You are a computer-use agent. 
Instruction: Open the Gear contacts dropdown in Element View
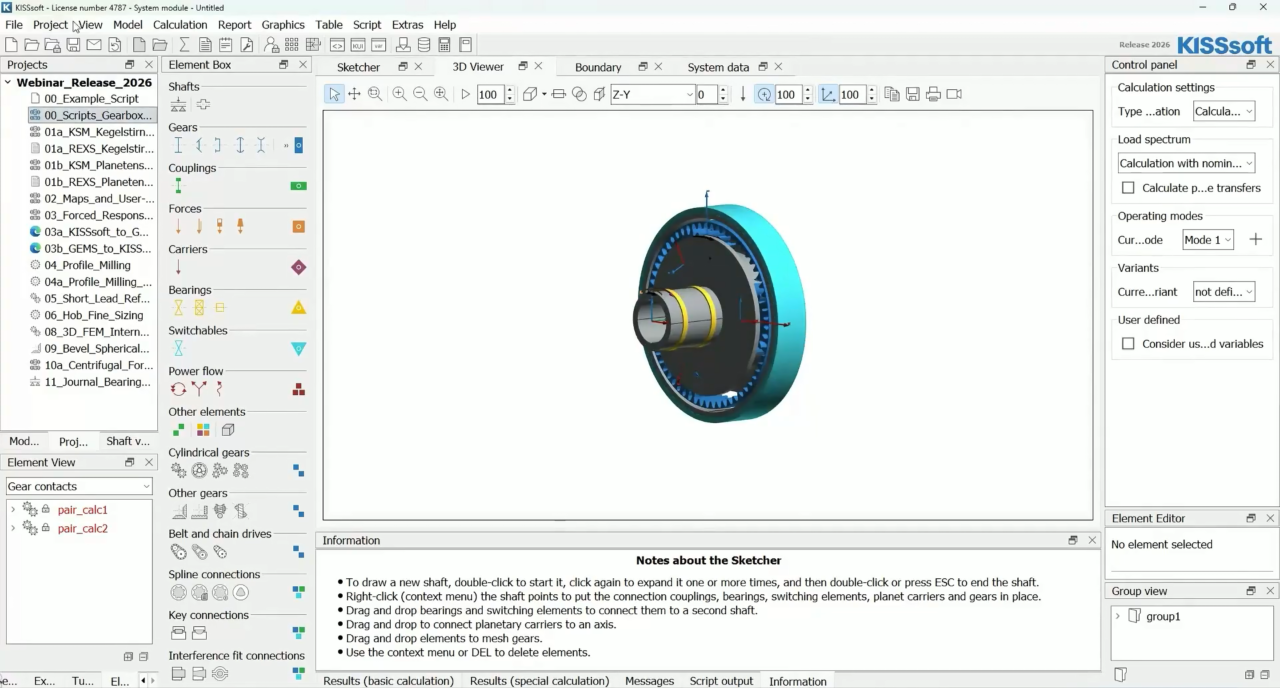79,486
